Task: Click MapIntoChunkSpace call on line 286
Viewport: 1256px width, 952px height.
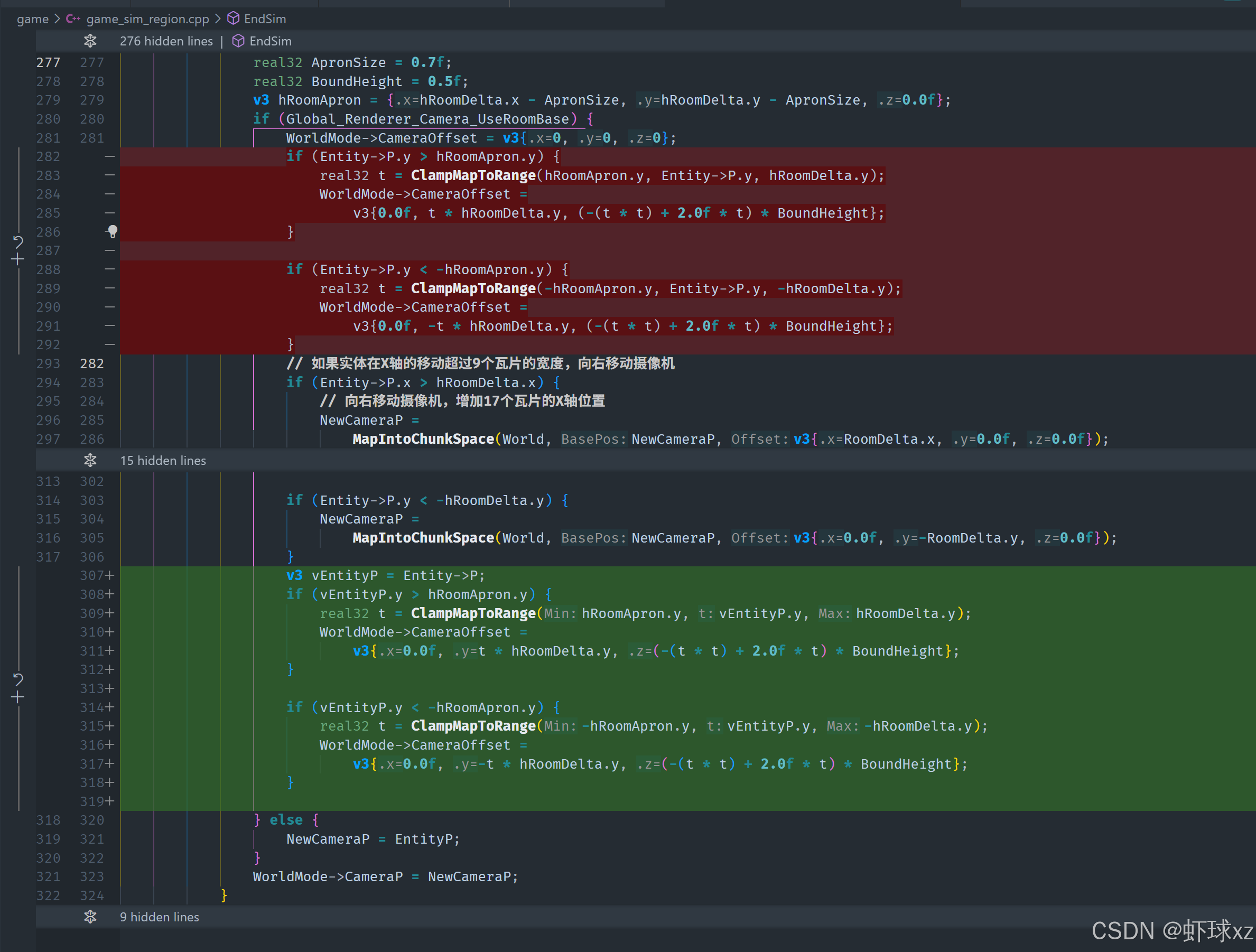Action: tap(423, 439)
